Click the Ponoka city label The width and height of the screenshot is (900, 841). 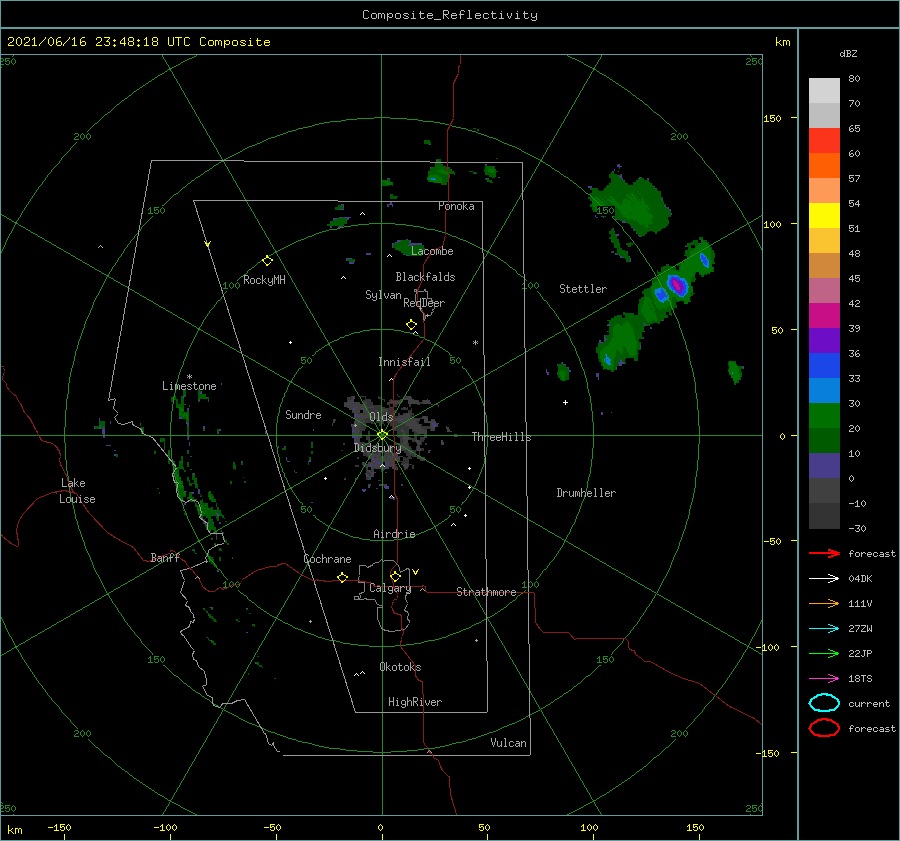coord(456,206)
